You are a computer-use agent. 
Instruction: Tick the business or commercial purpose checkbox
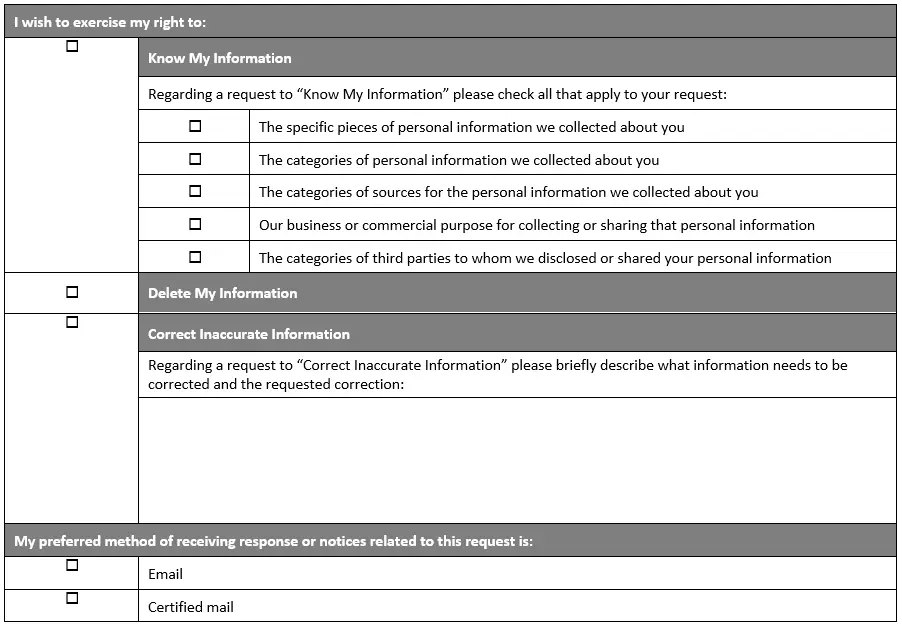195,224
